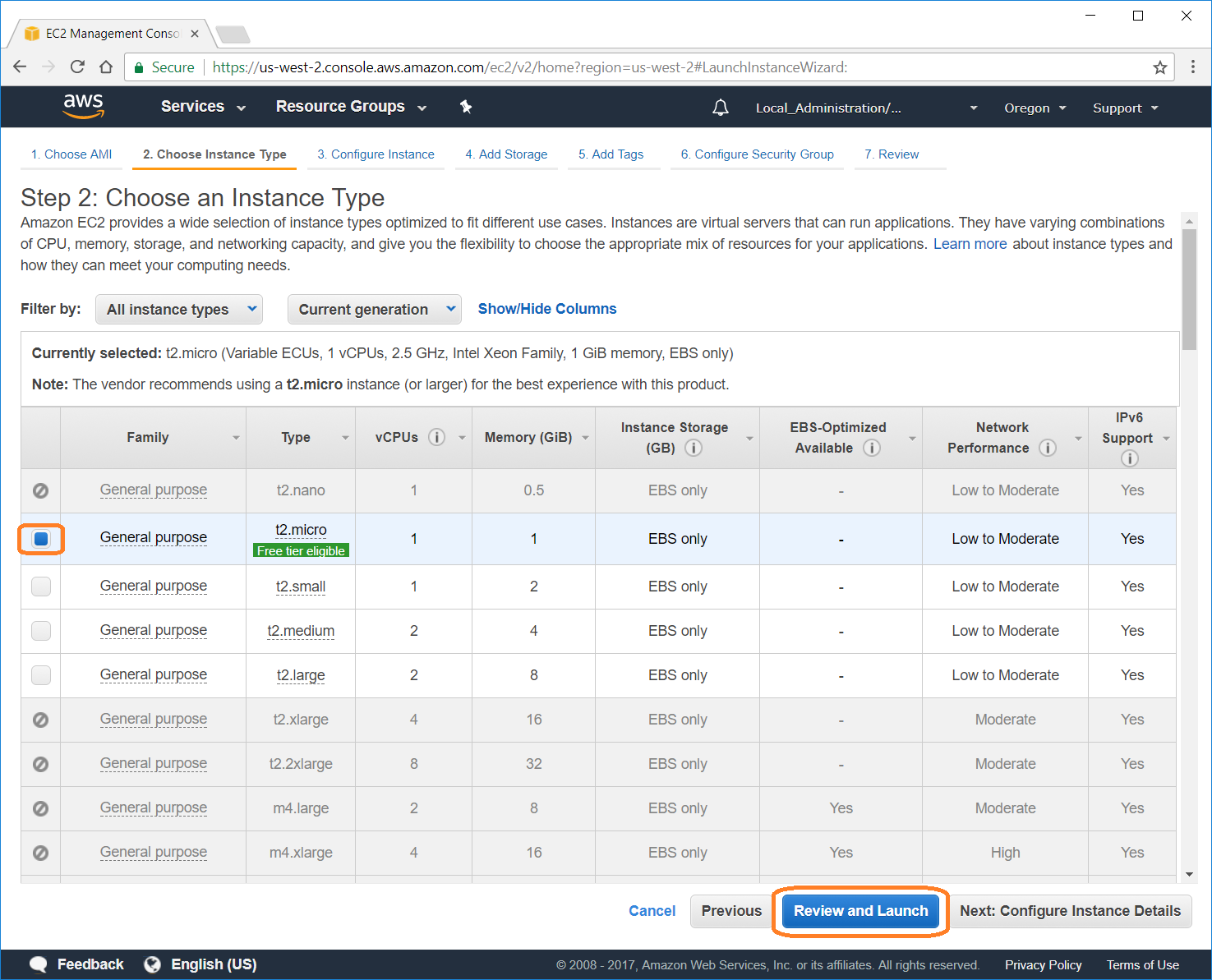The width and height of the screenshot is (1212, 980).
Task: Open a new browser tab
Action: point(233,35)
